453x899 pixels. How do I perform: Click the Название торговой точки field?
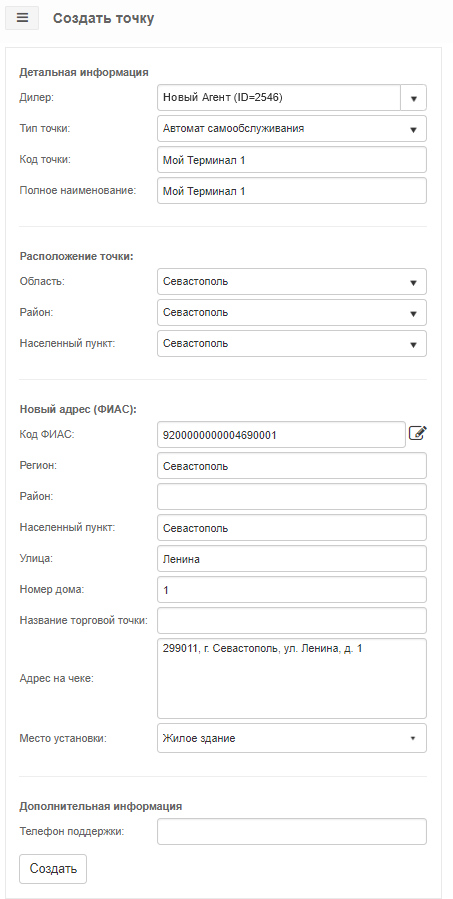tap(292, 620)
